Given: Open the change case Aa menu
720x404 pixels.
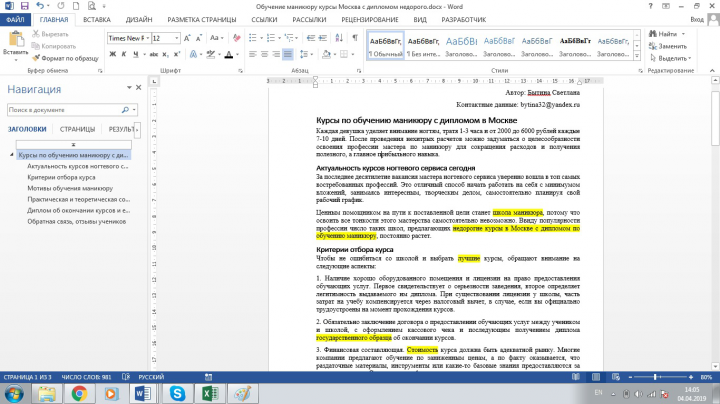Looking at the screenshot, I should 216,38.
